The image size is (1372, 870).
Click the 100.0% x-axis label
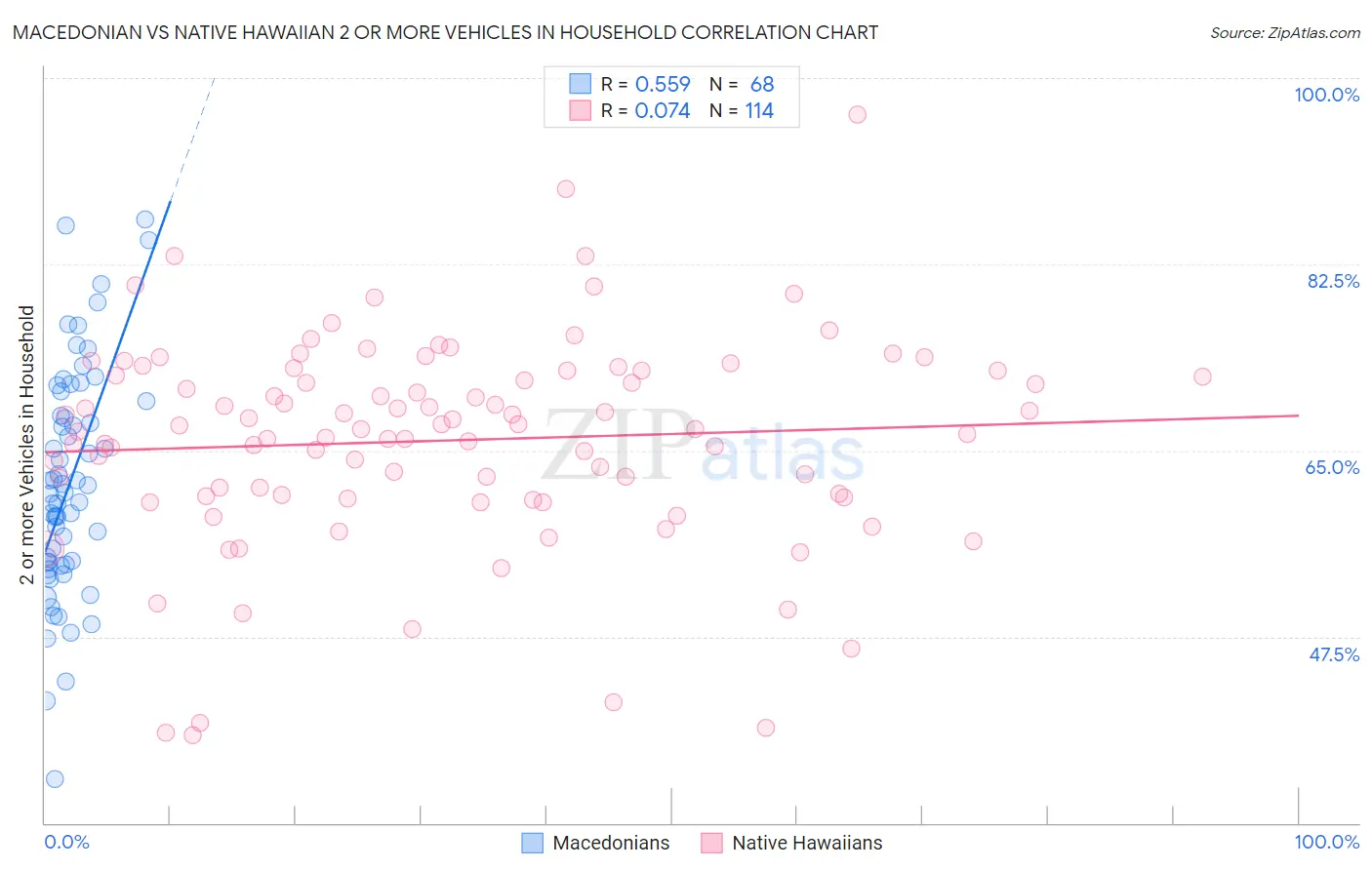pyautogui.click(x=1326, y=842)
